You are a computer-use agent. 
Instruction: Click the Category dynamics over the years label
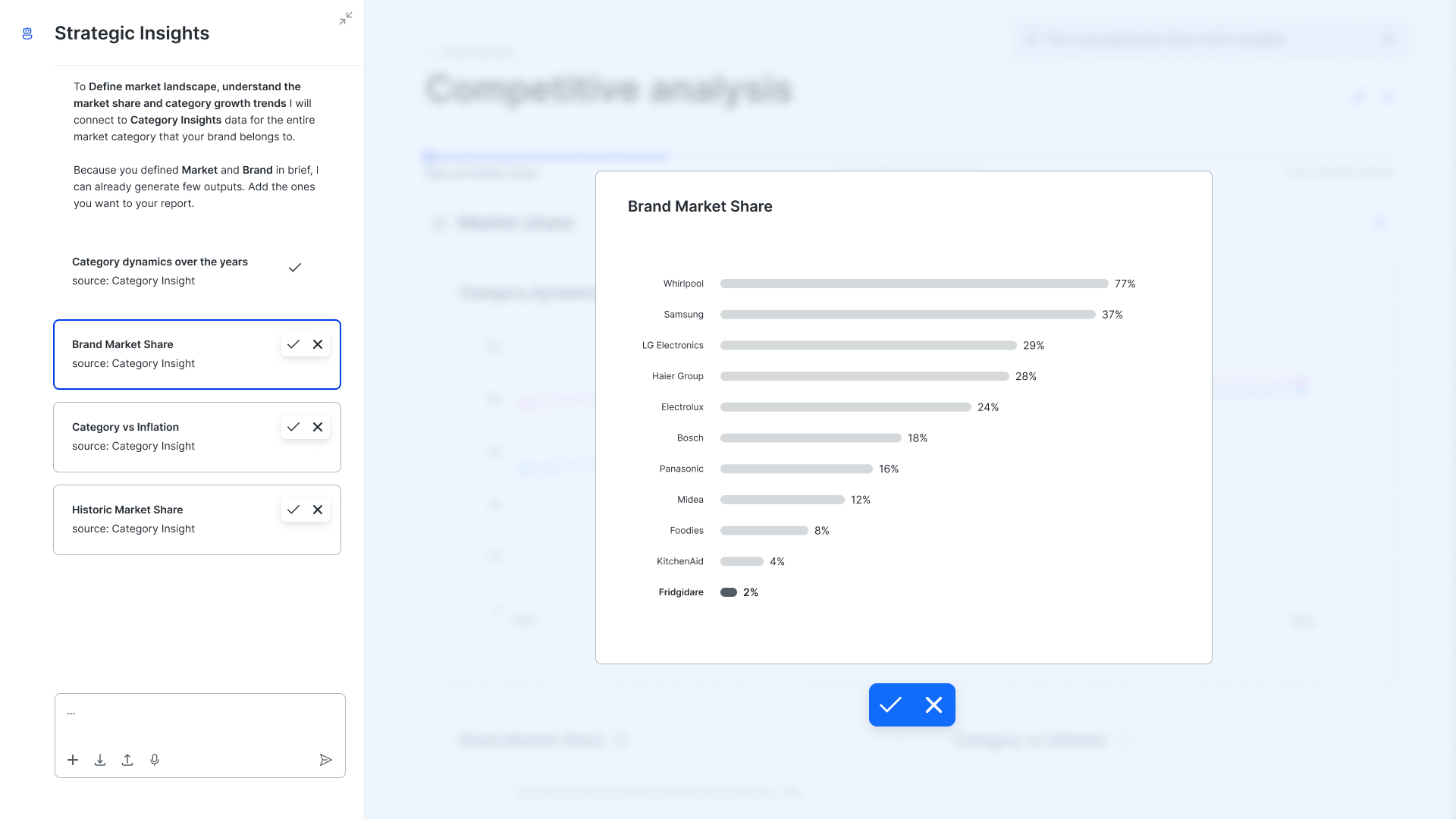pyautogui.click(x=160, y=262)
